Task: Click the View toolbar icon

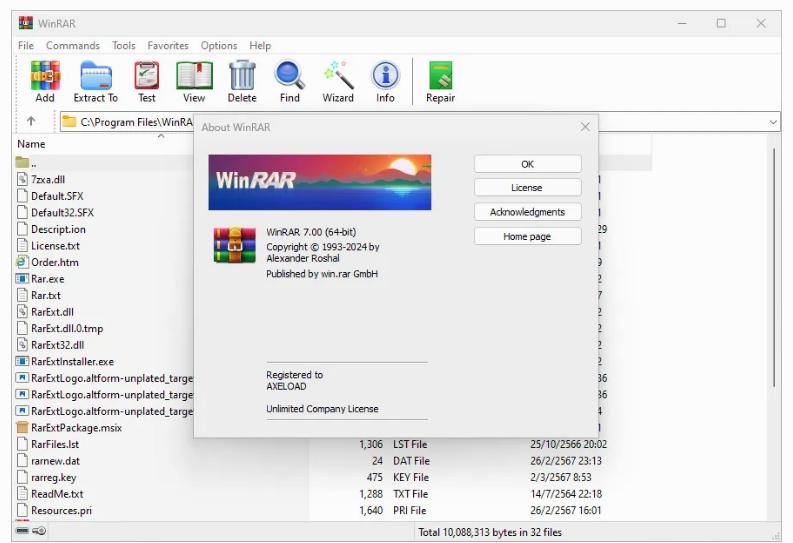Action: click(x=194, y=76)
